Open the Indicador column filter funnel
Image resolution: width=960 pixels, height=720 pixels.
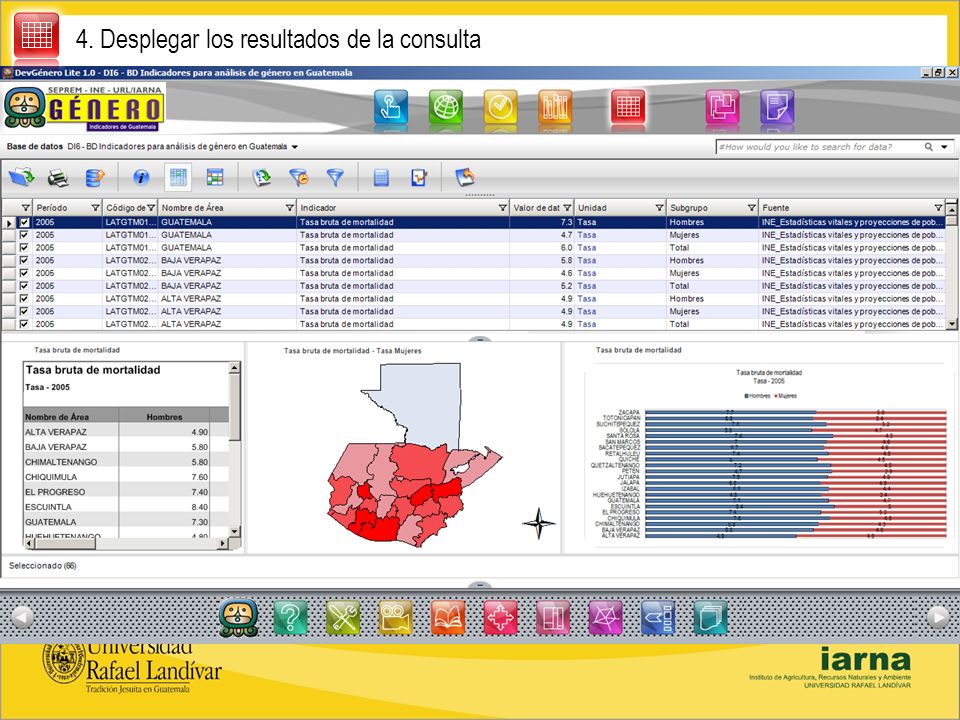[503, 208]
